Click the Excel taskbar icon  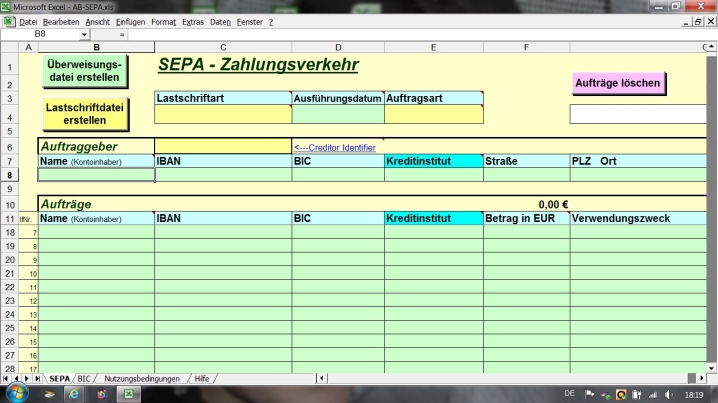click(x=128, y=394)
